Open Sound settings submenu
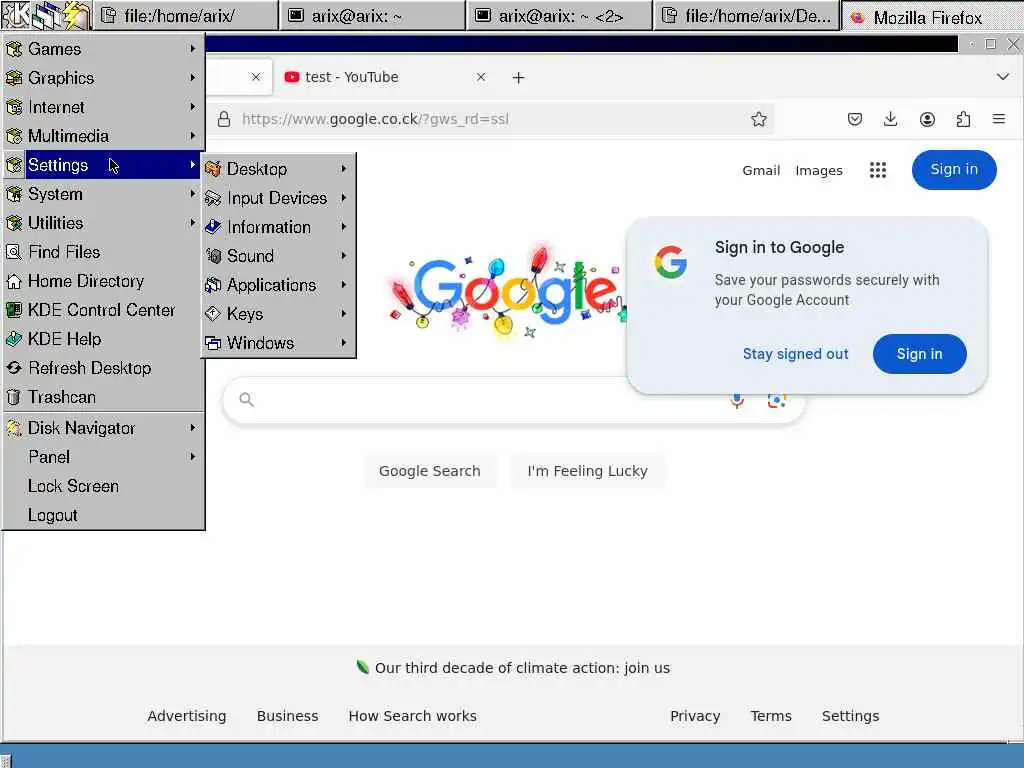The image size is (1024, 768). point(279,256)
